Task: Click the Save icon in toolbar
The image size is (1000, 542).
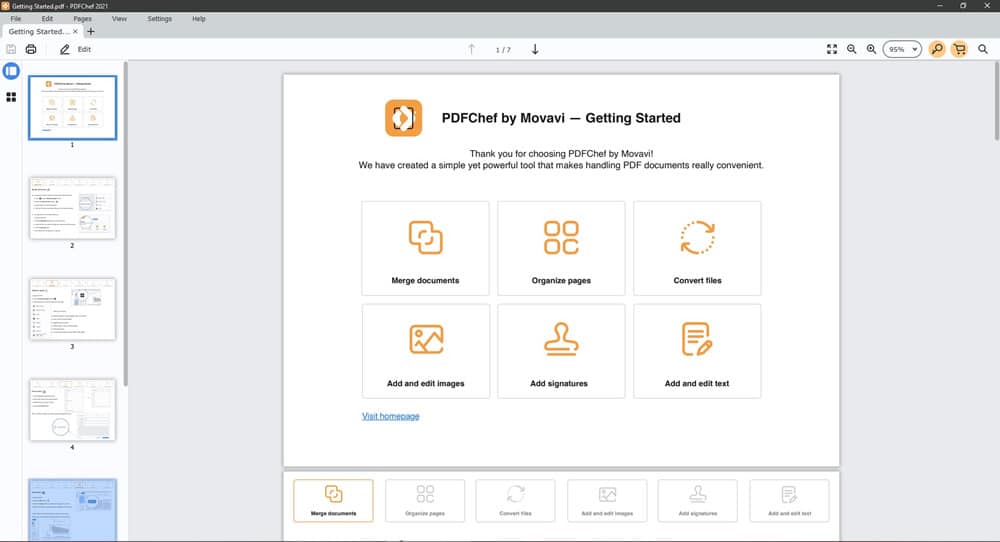Action: tap(11, 49)
